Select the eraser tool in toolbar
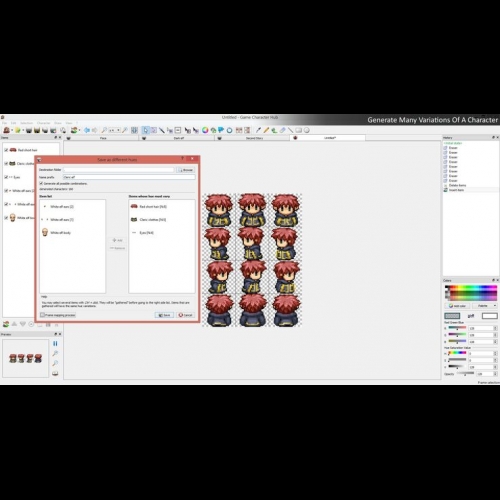This screenshot has width=500, height=500. 282,130
